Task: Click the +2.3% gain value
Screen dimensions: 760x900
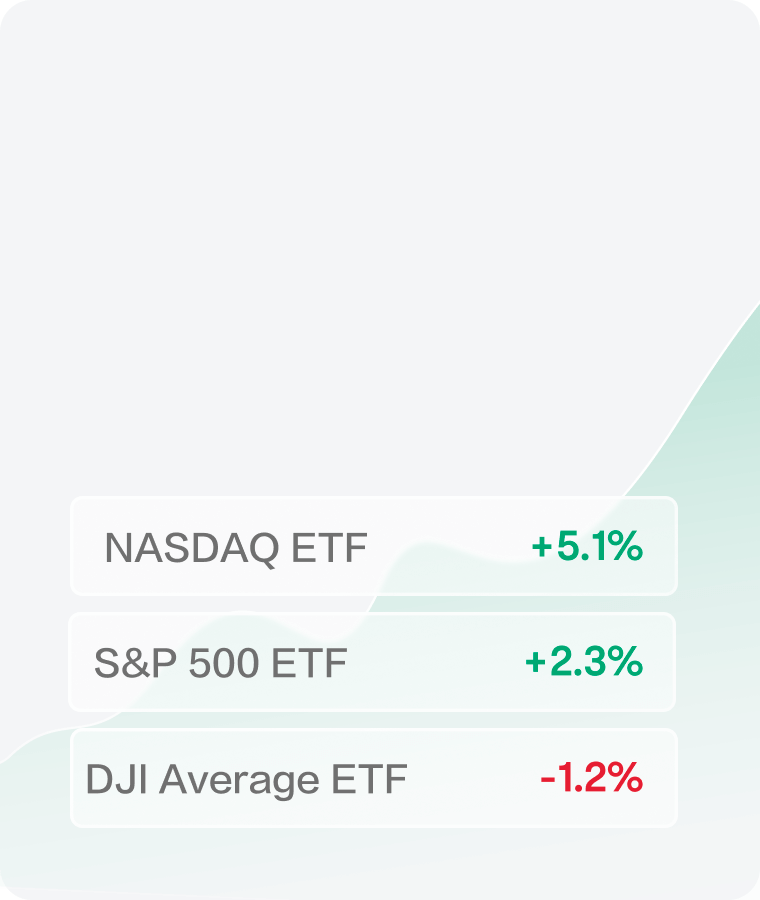Action: click(x=583, y=661)
